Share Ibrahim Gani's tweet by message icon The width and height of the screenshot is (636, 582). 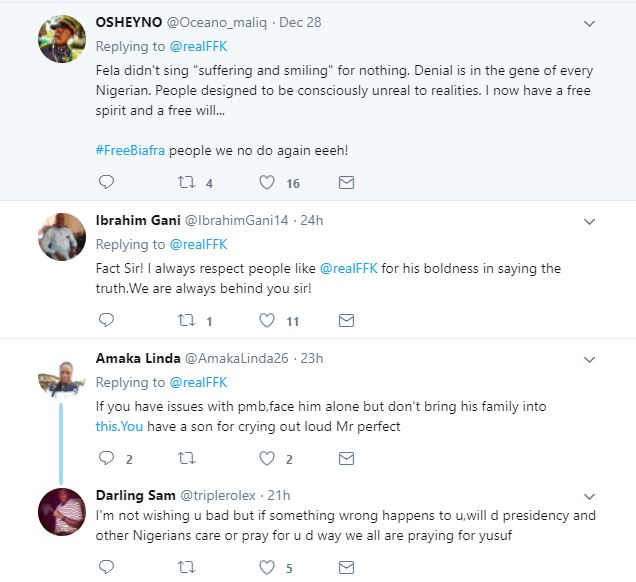coord(346,321)
